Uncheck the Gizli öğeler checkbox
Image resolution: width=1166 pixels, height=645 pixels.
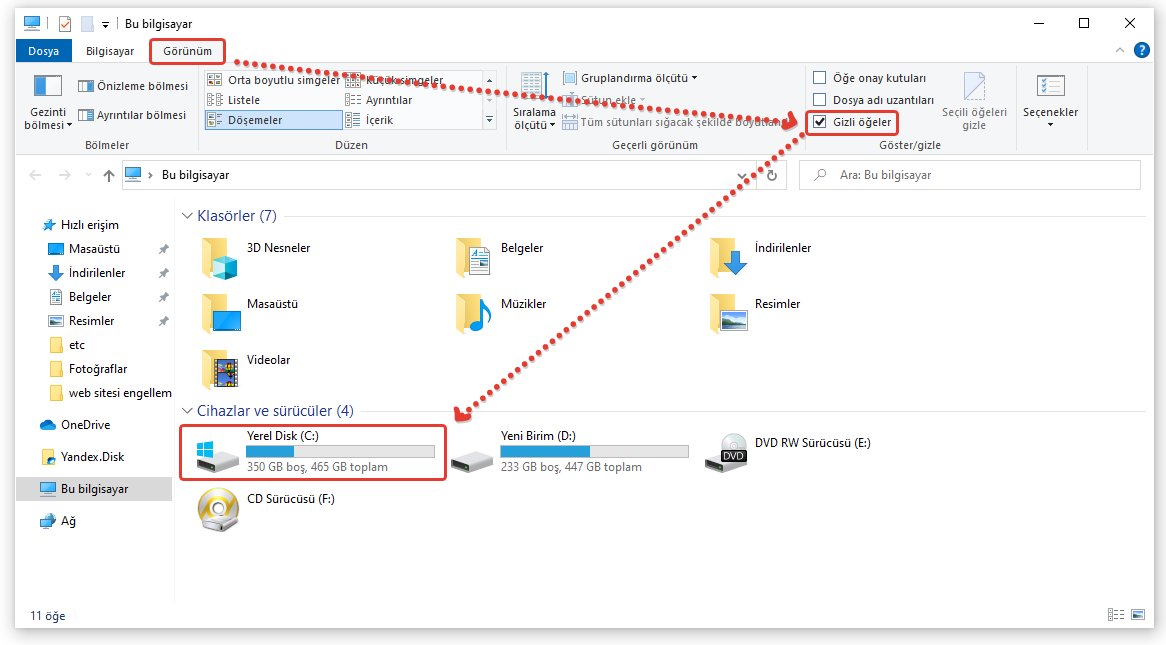tap(820, 122)
